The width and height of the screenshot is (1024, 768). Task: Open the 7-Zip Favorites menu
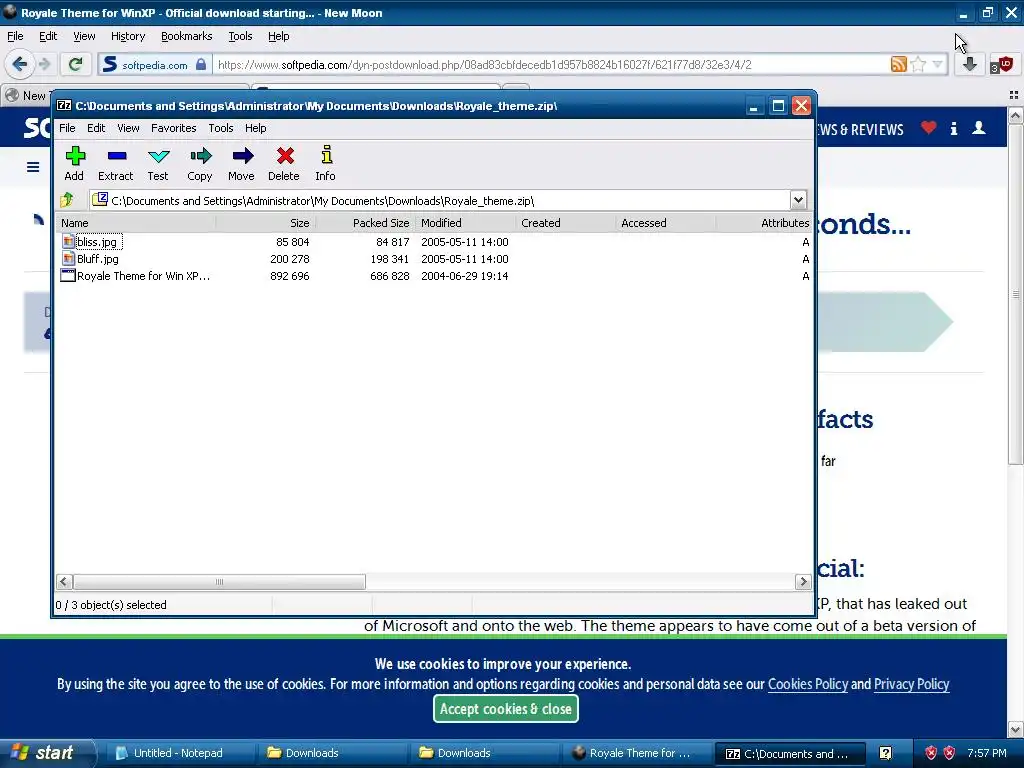click(174, 128)
